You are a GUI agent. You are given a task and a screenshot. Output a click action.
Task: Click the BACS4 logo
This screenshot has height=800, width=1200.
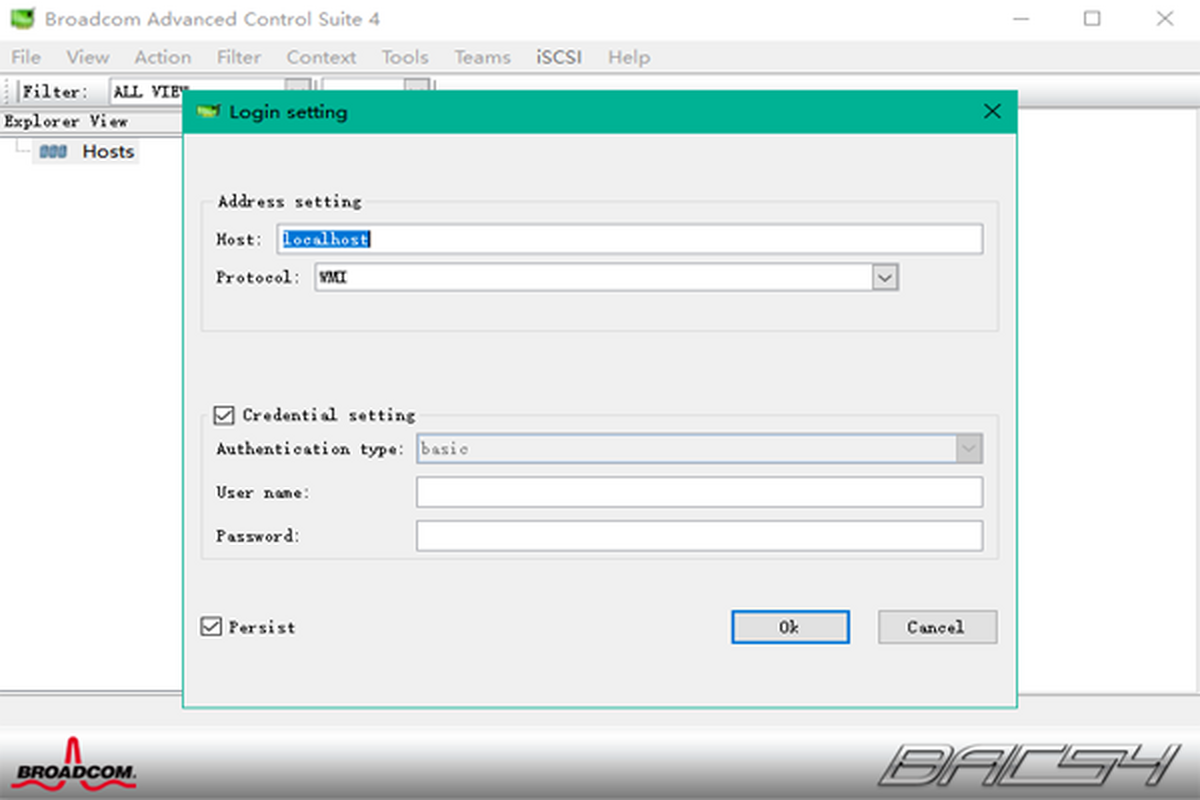click(x=1030, y=765)
